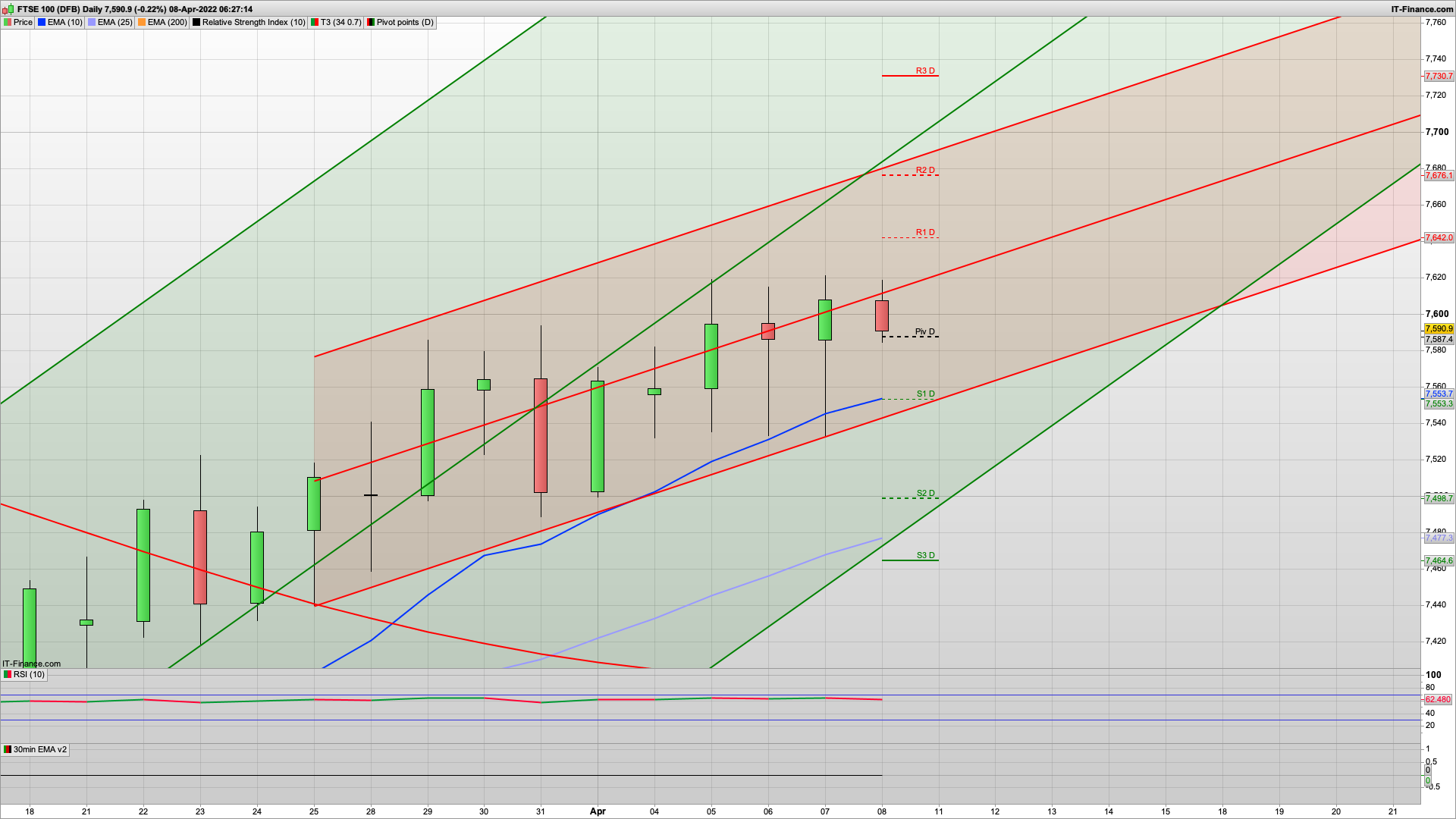This screenshot has width=1456, height=819.
Task: Click the red candle body on the 31st
Action: coord(541,436)
